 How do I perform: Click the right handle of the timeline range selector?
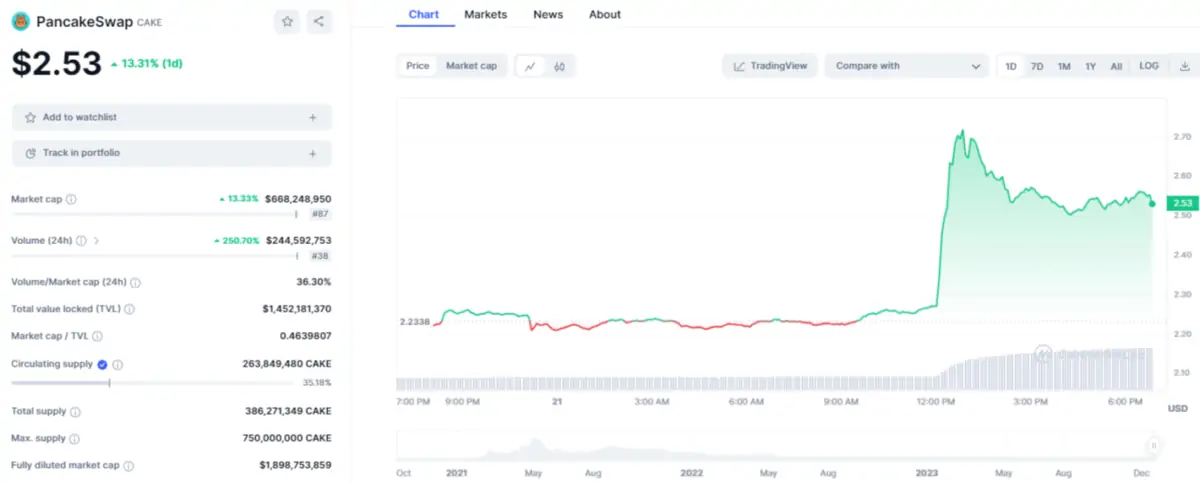1153,446
